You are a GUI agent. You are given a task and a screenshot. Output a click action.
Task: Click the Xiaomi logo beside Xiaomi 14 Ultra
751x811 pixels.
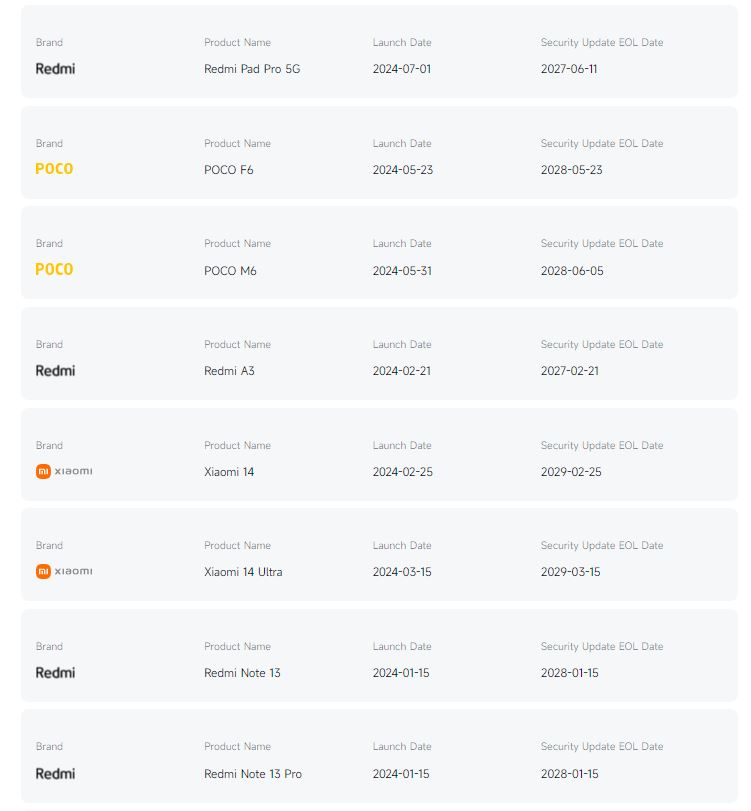tap(64, 572)
